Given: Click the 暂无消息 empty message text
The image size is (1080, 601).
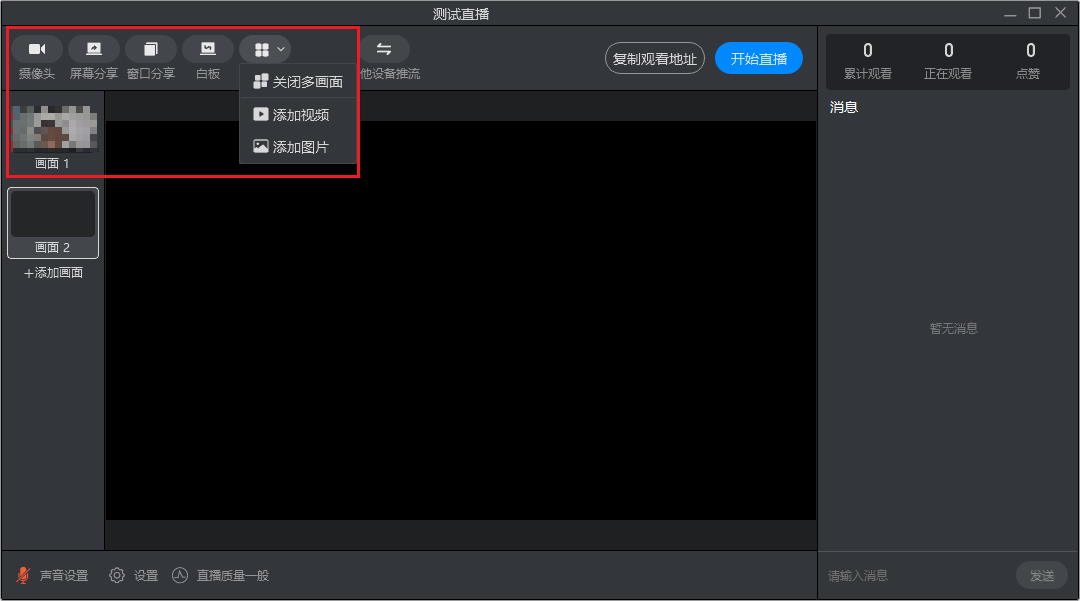Looking at the screenshot, I should (954, 328).
